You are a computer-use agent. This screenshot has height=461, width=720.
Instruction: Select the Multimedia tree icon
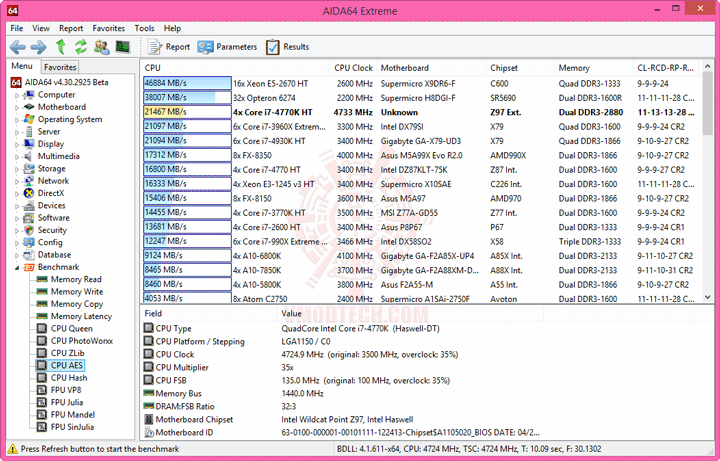point(29,156)
